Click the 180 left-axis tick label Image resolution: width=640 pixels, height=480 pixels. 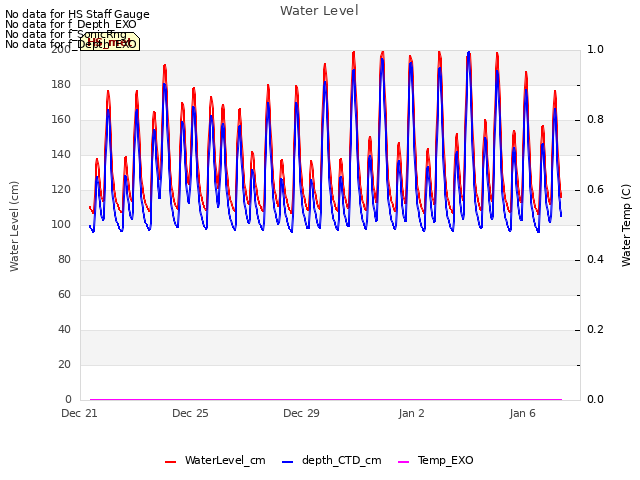pyautogui.click(x=61, y=84)
